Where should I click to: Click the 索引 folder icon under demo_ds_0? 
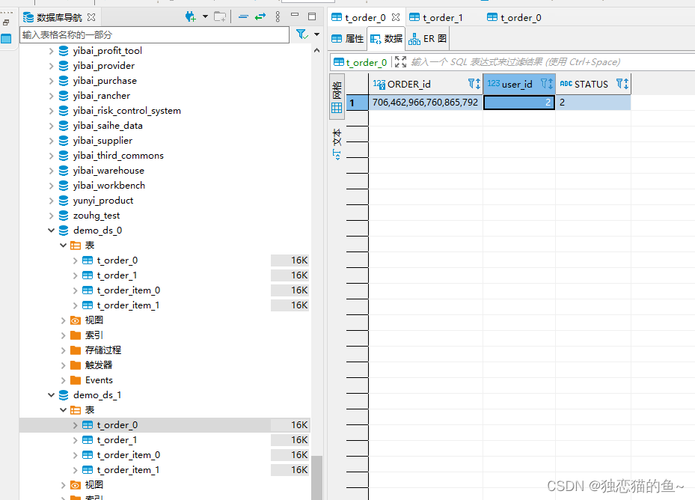pos(76,335)
